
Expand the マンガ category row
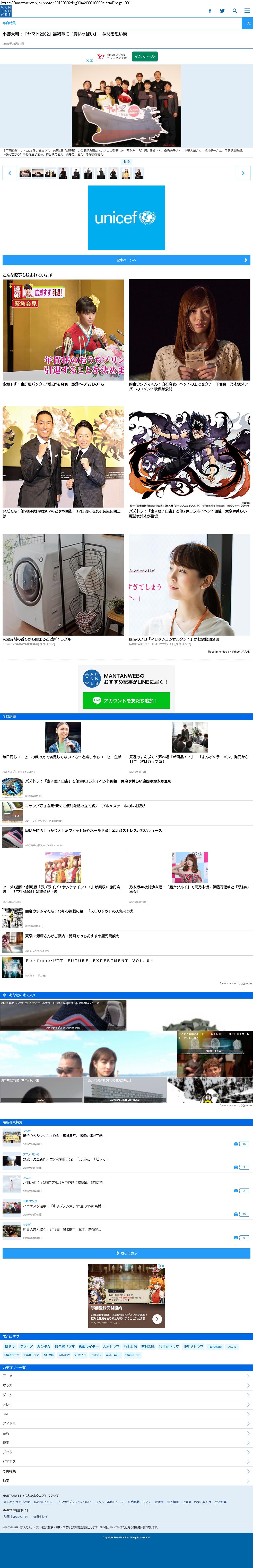click(127, 1385)
